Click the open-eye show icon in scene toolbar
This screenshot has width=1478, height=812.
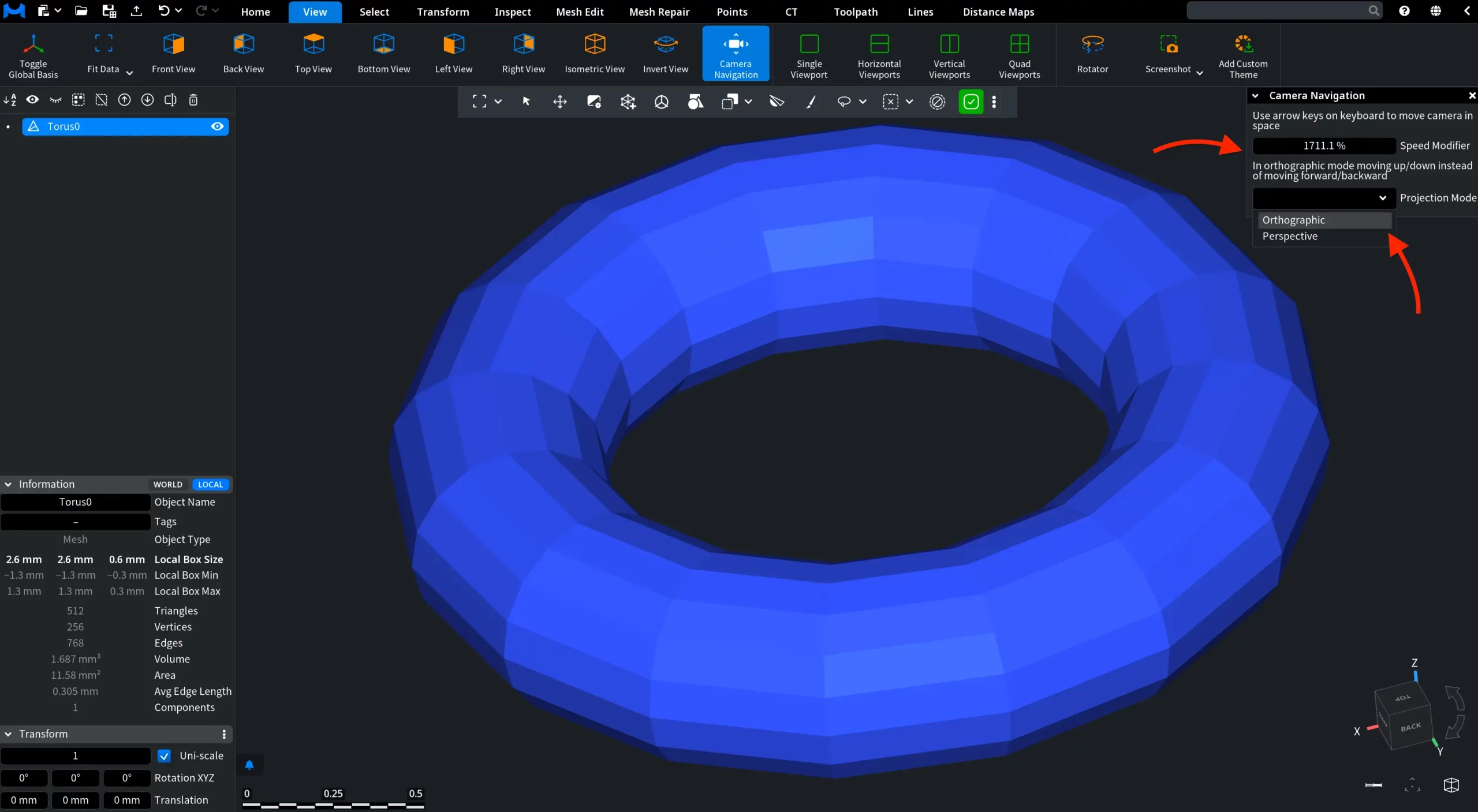(x=32, y=100)
